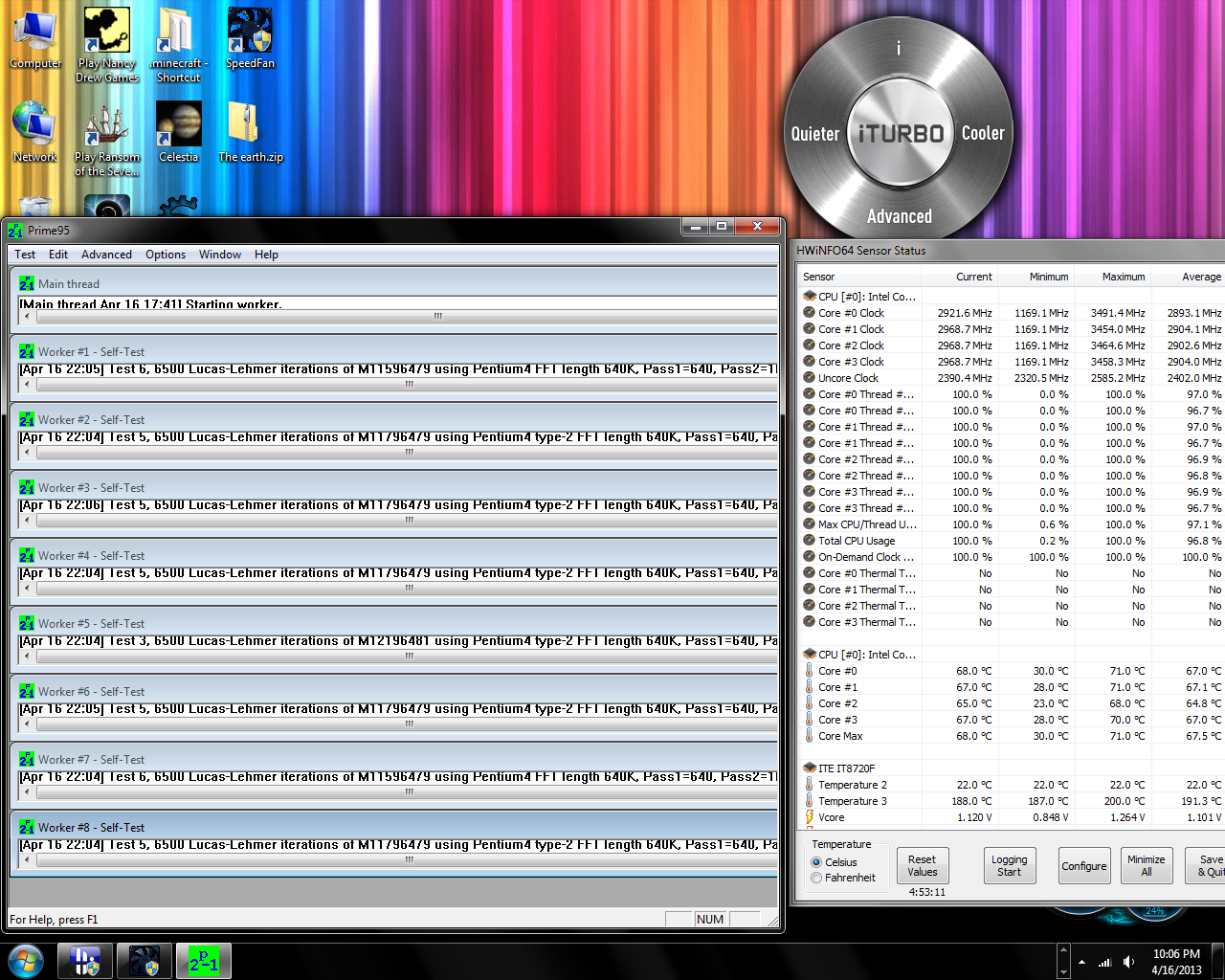
Task: Open the Edit menu in Prime95
Action: 58,255
